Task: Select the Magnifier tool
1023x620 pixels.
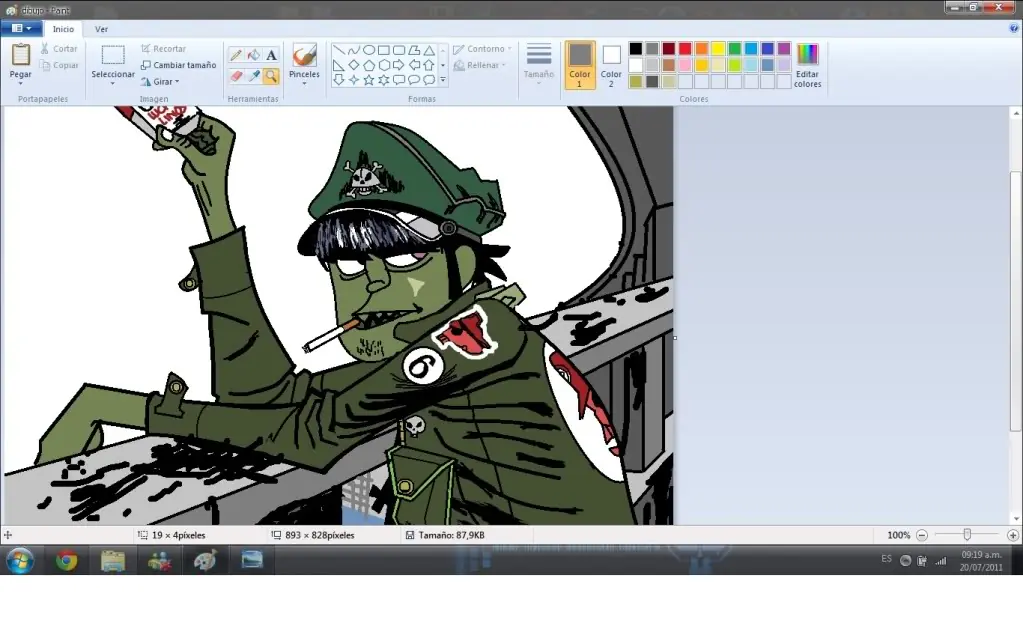Action: (x=271, y=76)
